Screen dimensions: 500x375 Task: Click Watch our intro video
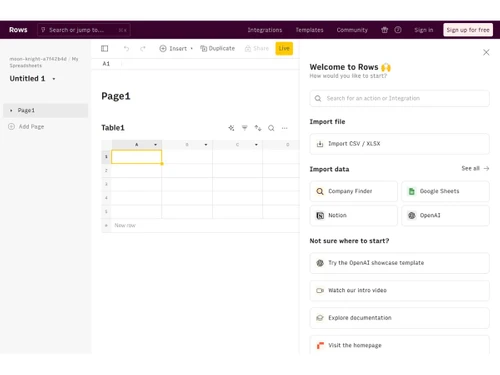399,291
